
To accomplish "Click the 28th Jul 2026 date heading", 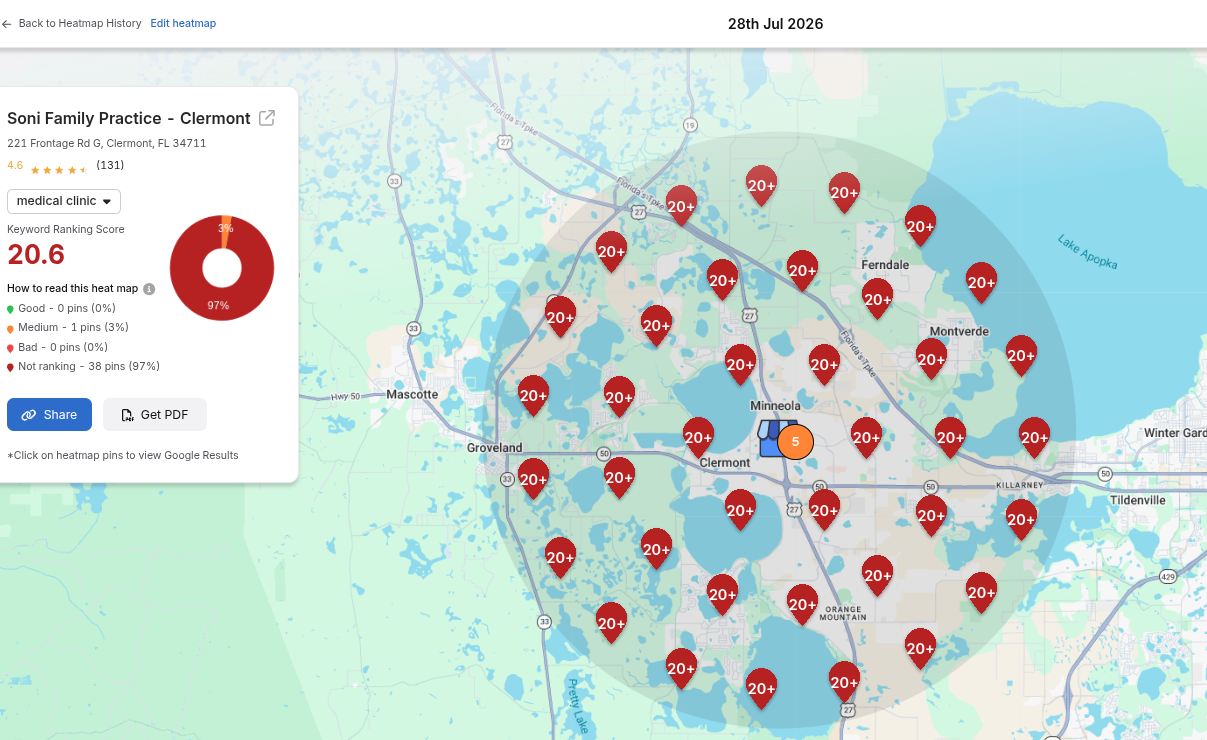I will 775,24.
